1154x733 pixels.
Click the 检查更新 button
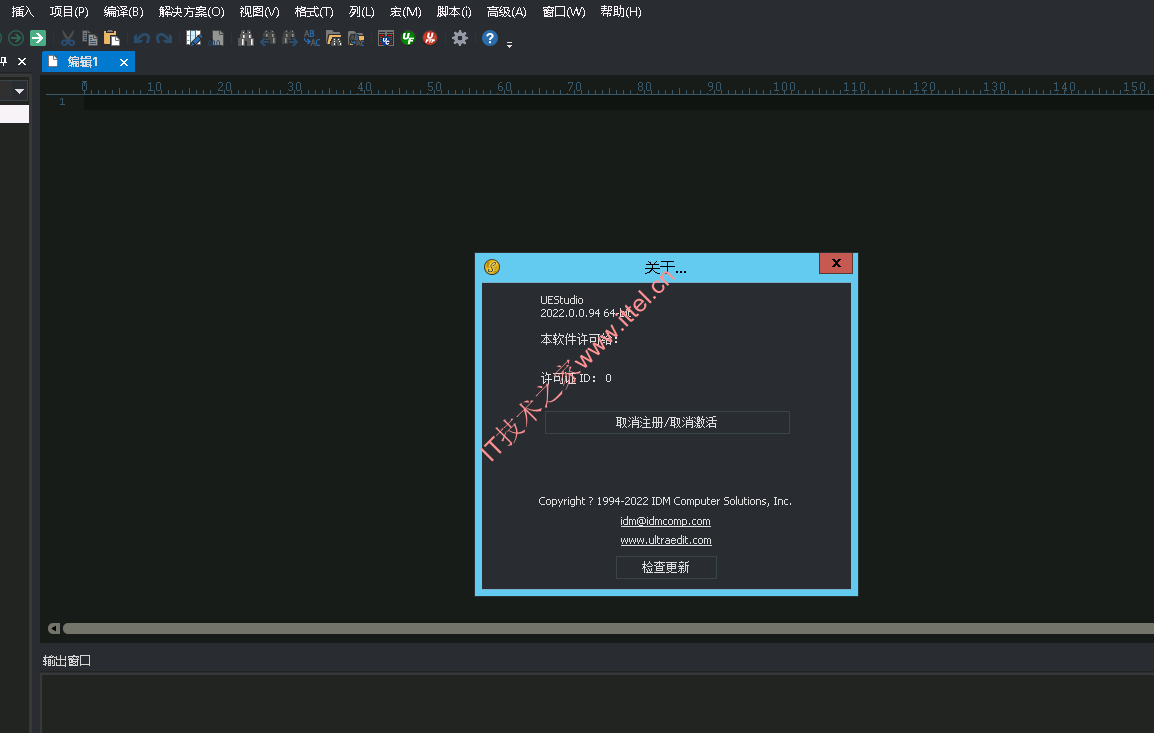pos(666,567)
